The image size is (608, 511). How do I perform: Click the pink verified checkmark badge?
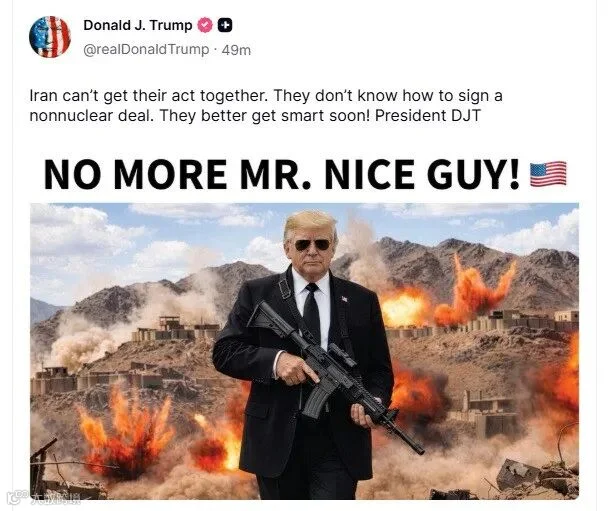click(x=205, y=25)
